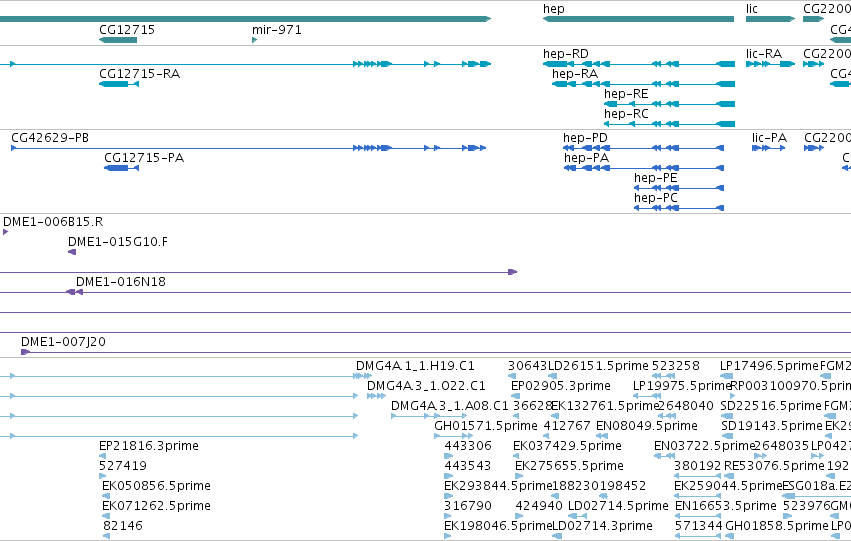
Task: Click the hep-PC protein feature
Action: coord(679,208)
